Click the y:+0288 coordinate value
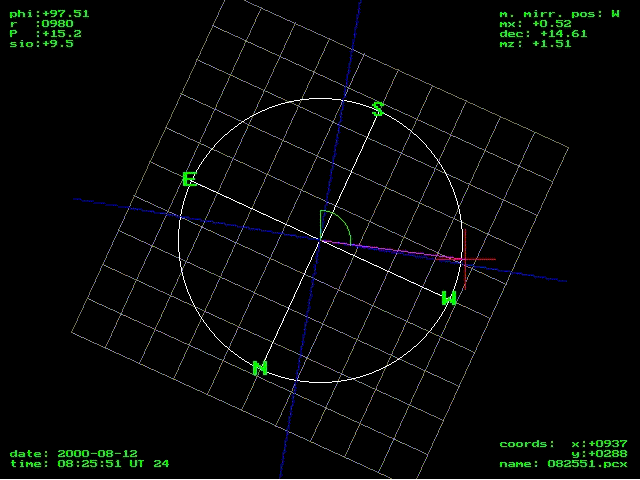The height and width of the screenshot is (480, 640). [600, 454]
